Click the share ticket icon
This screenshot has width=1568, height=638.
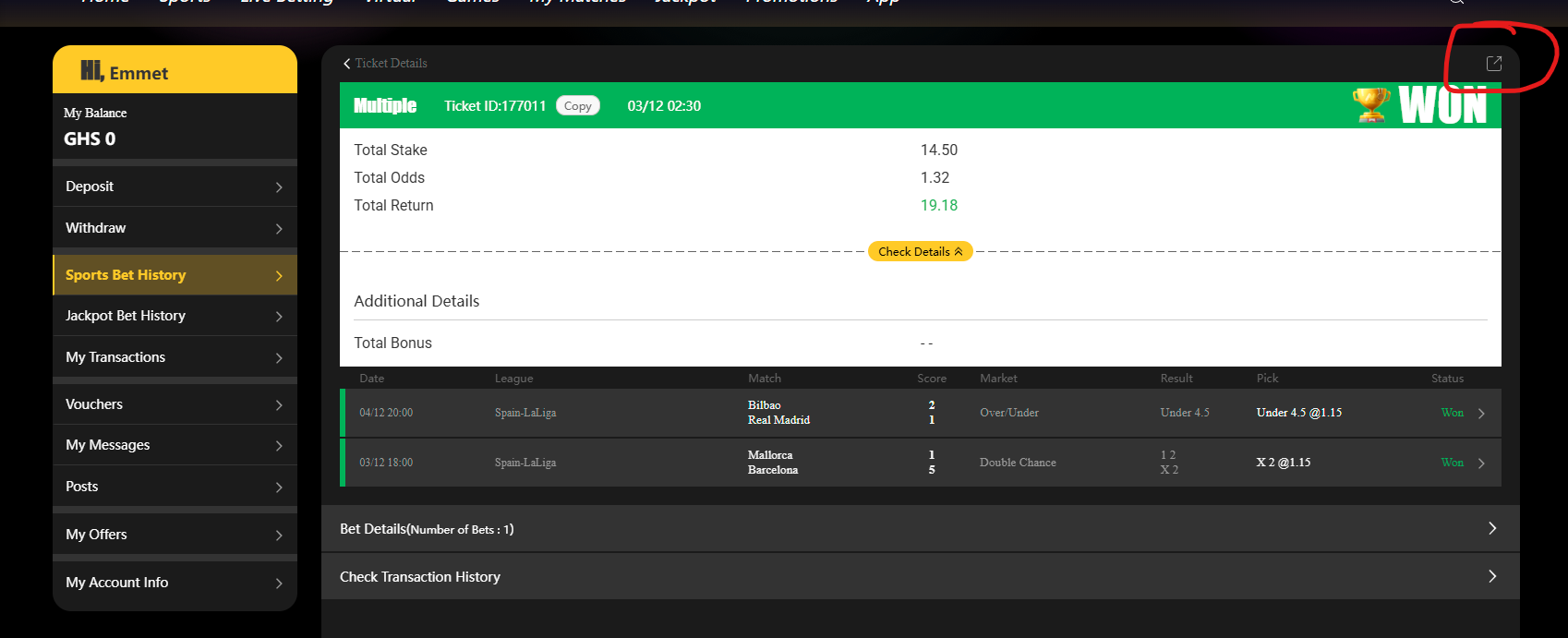[1493, 64]
